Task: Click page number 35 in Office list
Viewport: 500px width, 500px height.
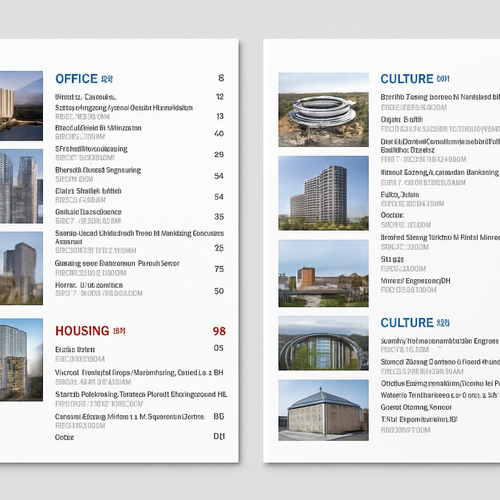Action: point(219,217)
